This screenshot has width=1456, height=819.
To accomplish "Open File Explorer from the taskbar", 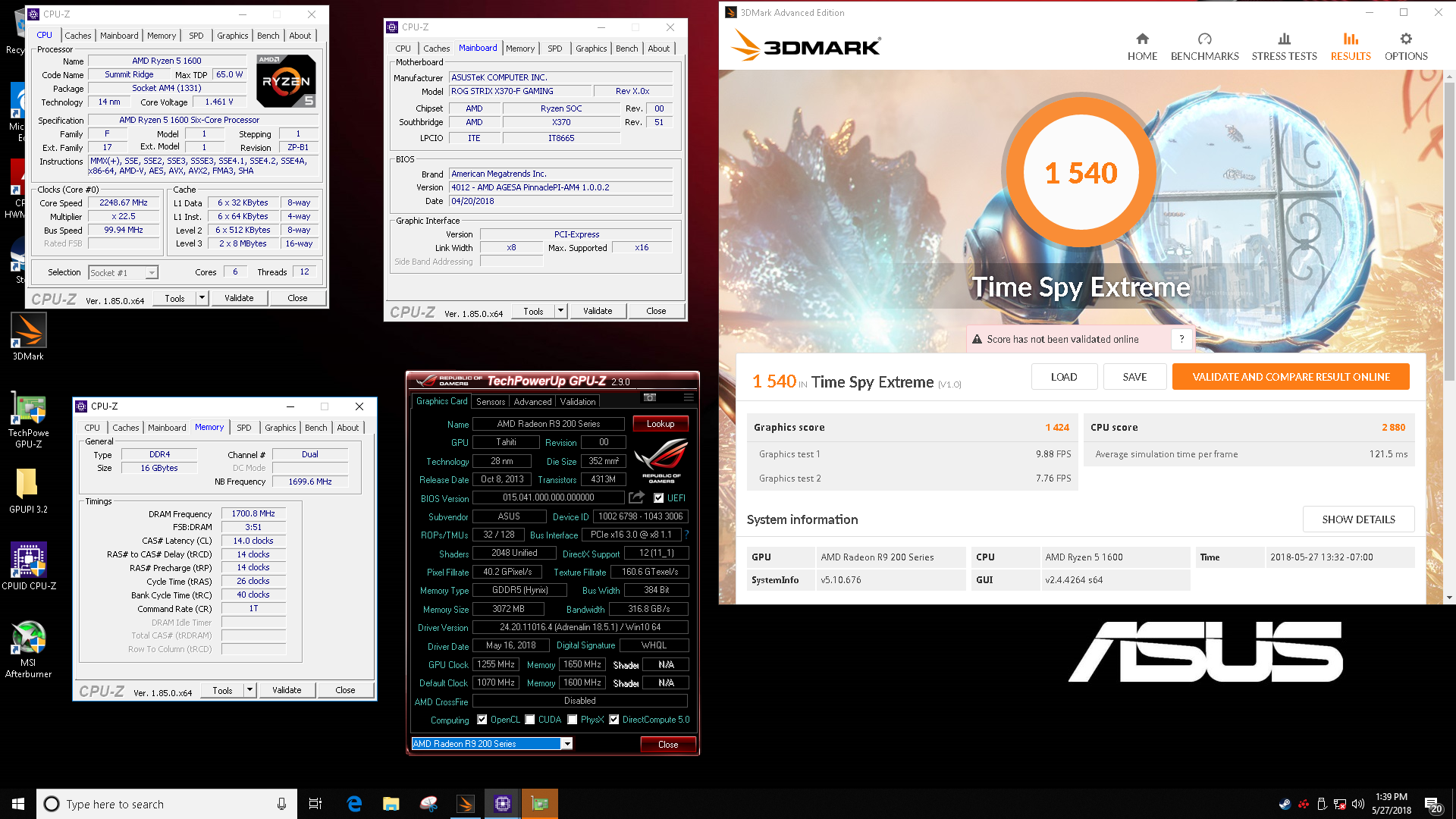I will (391, 804).
